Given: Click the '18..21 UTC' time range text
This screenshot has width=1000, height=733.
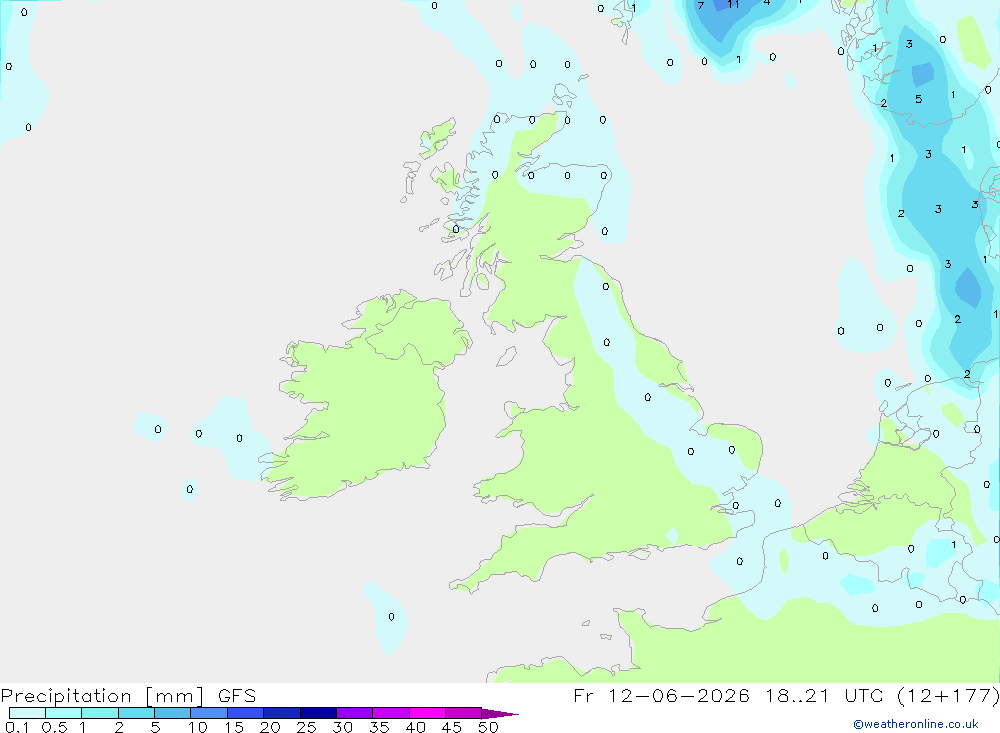Looking at the screenshot, I should point(824,696).
